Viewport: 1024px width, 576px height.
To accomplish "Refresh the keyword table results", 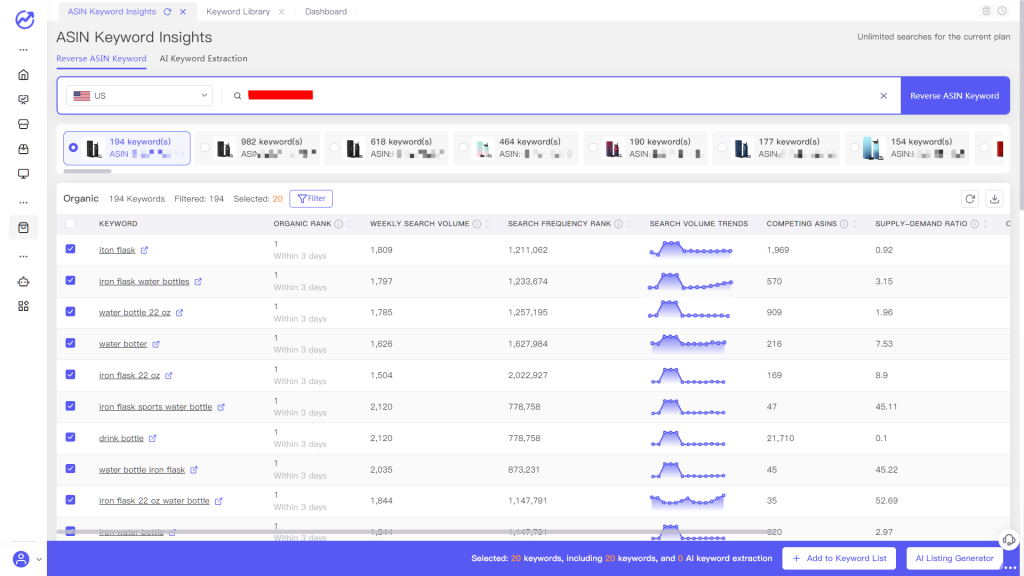I will pyautogui.click(x=970, y=199).
